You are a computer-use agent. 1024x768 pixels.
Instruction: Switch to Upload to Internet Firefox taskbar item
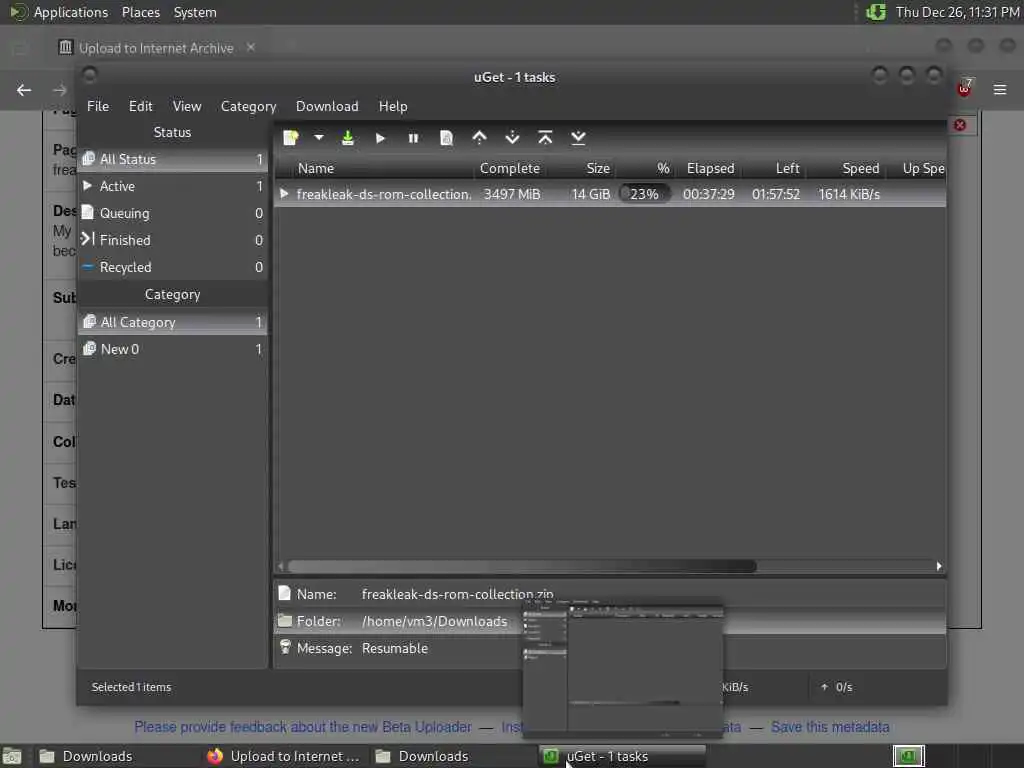(x=283, y=756)
